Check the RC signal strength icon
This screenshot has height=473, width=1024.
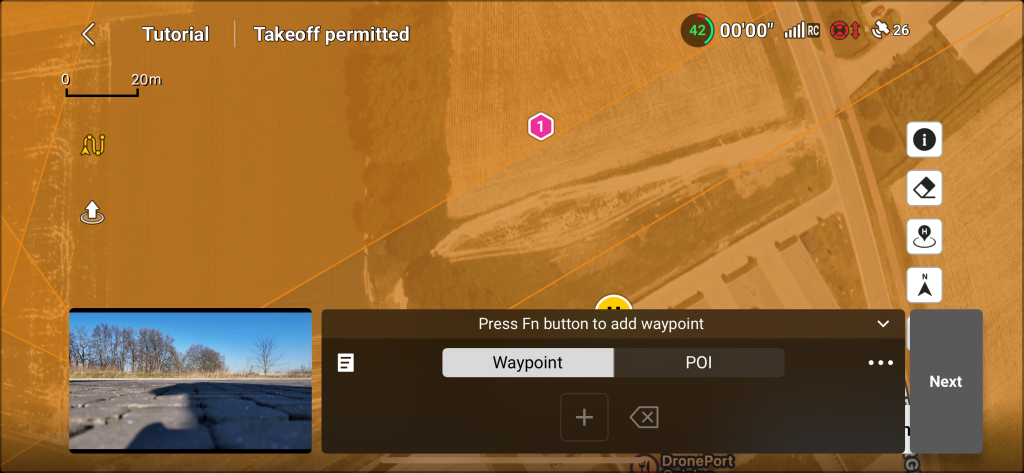[801, 30]
